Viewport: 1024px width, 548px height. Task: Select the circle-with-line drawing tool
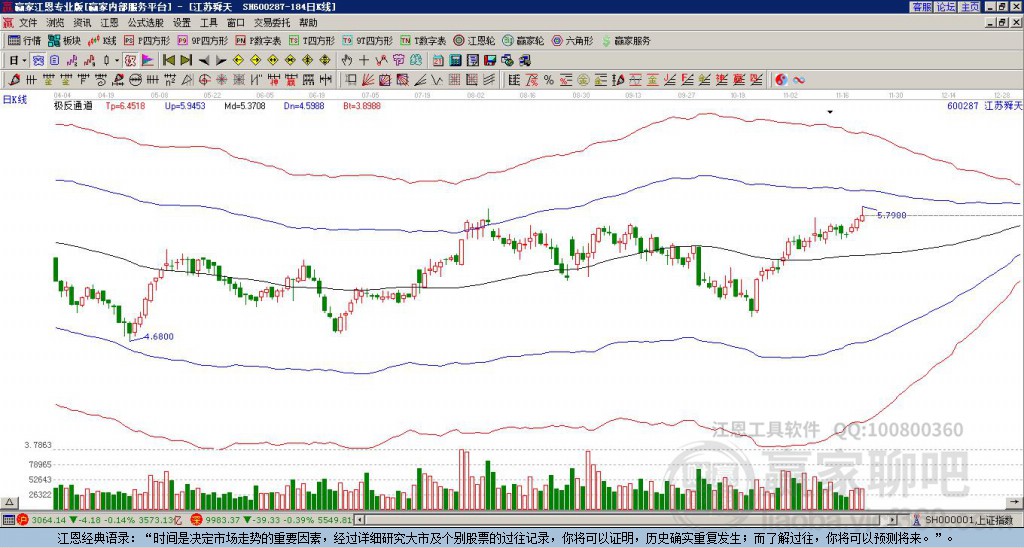tap(135, 80)
